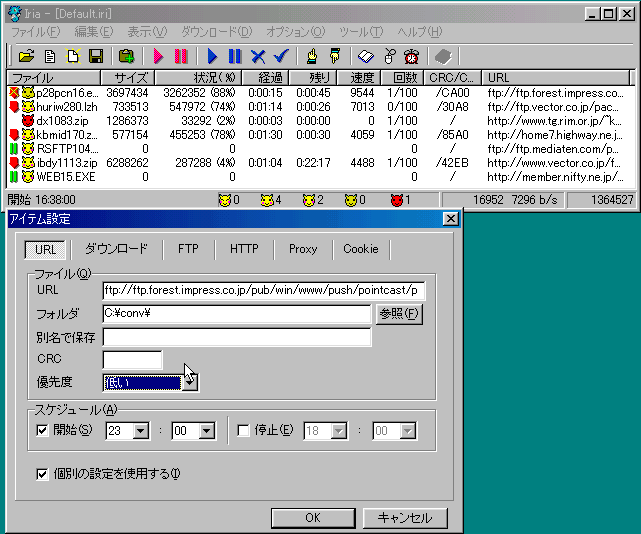The height and width of the screenshot is (534, 641).
Task: Expand the start hour dropdown showing 23
Action: click(140, 431)
